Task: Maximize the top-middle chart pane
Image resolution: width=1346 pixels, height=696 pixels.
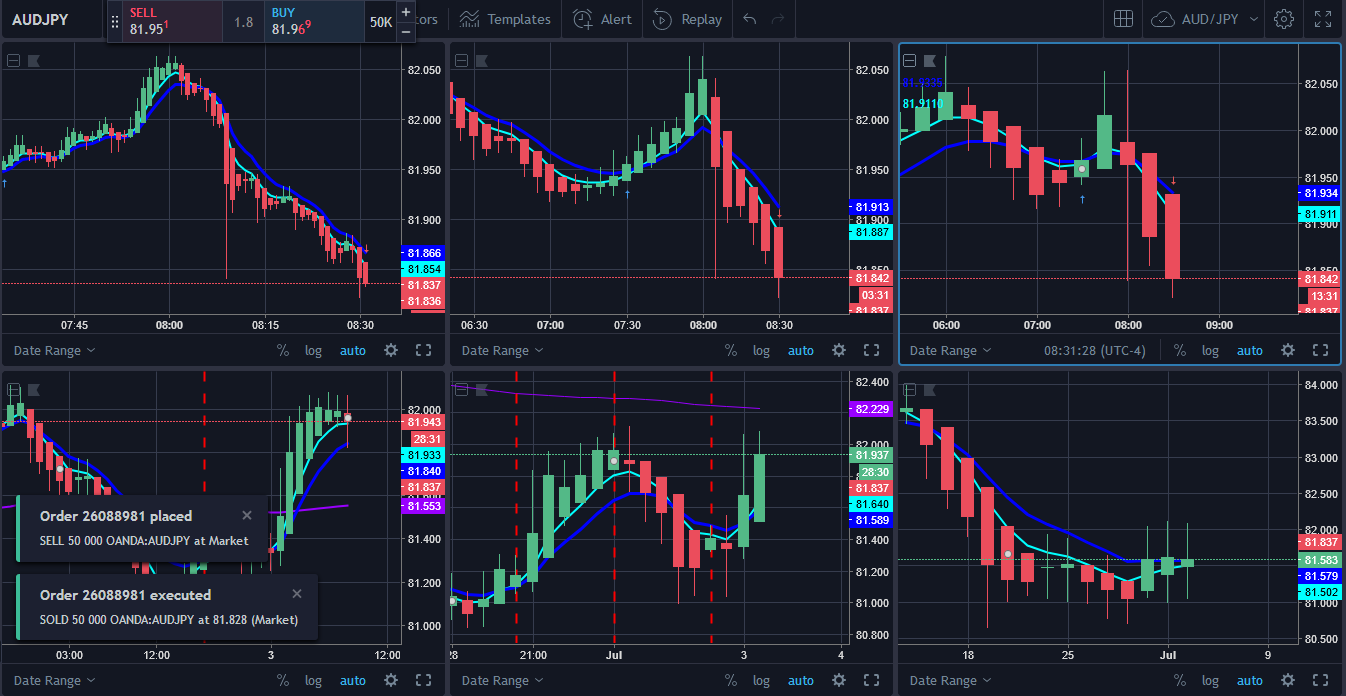Action: point(871,350)
